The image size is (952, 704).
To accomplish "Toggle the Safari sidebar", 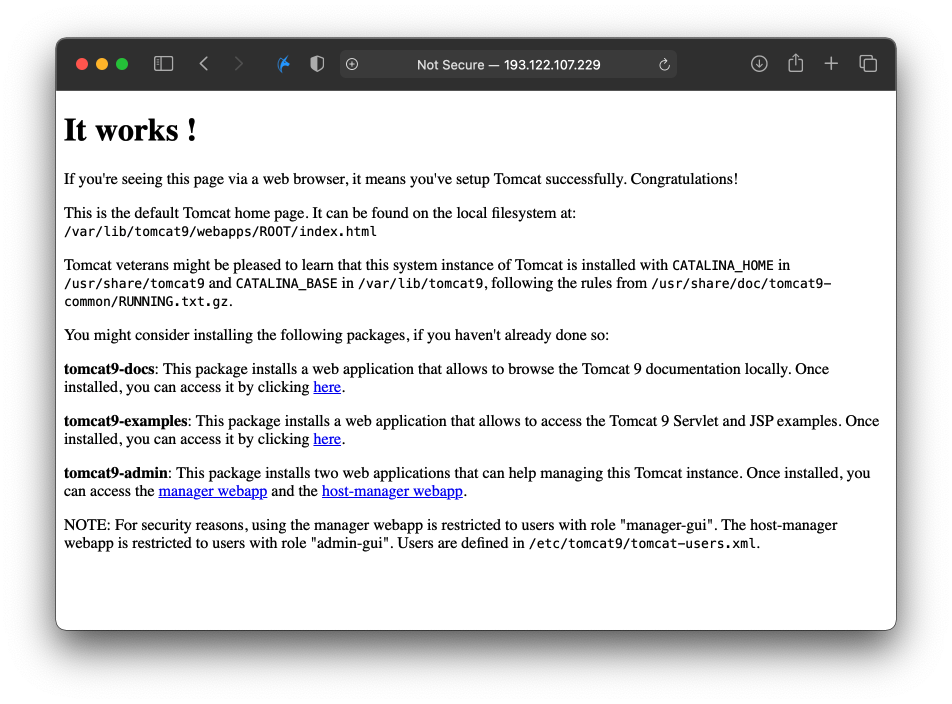I will coord(163,64).
